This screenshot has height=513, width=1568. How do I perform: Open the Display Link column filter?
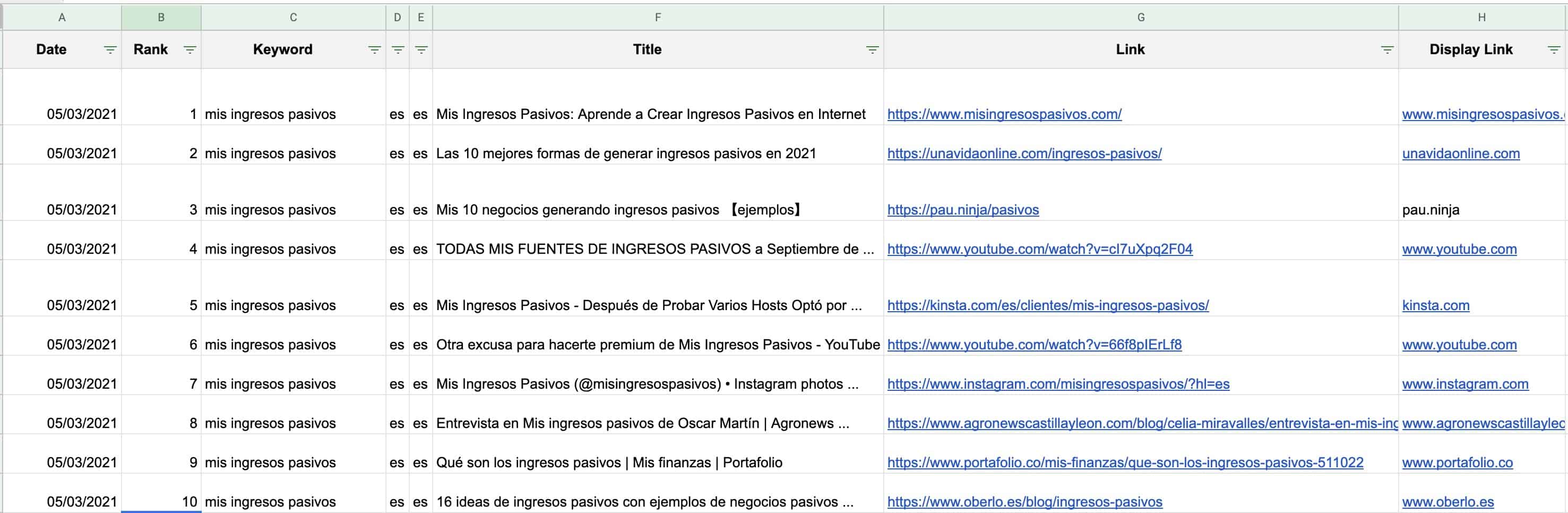[1554, 50]
